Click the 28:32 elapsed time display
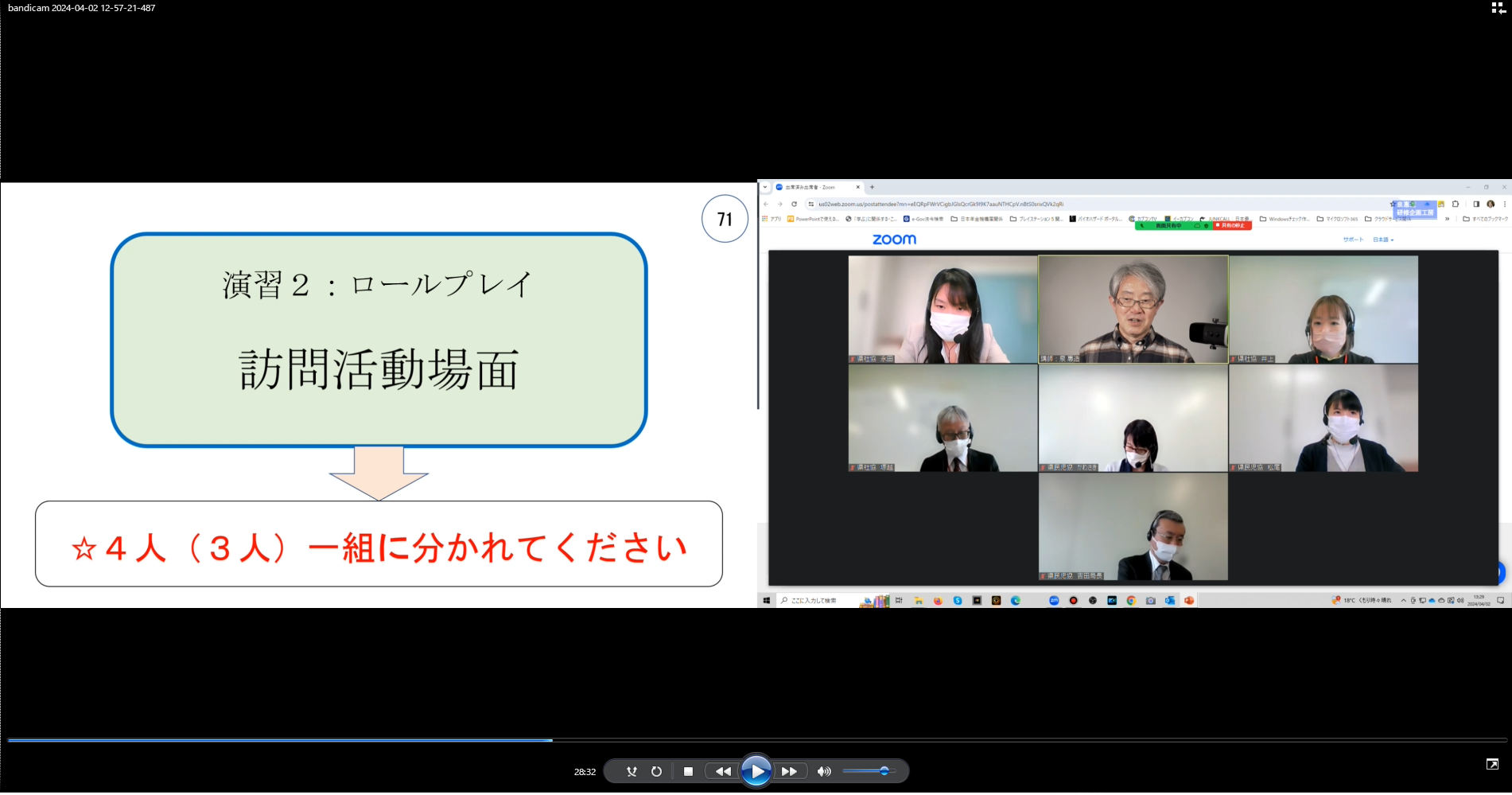 coord(585,772)
